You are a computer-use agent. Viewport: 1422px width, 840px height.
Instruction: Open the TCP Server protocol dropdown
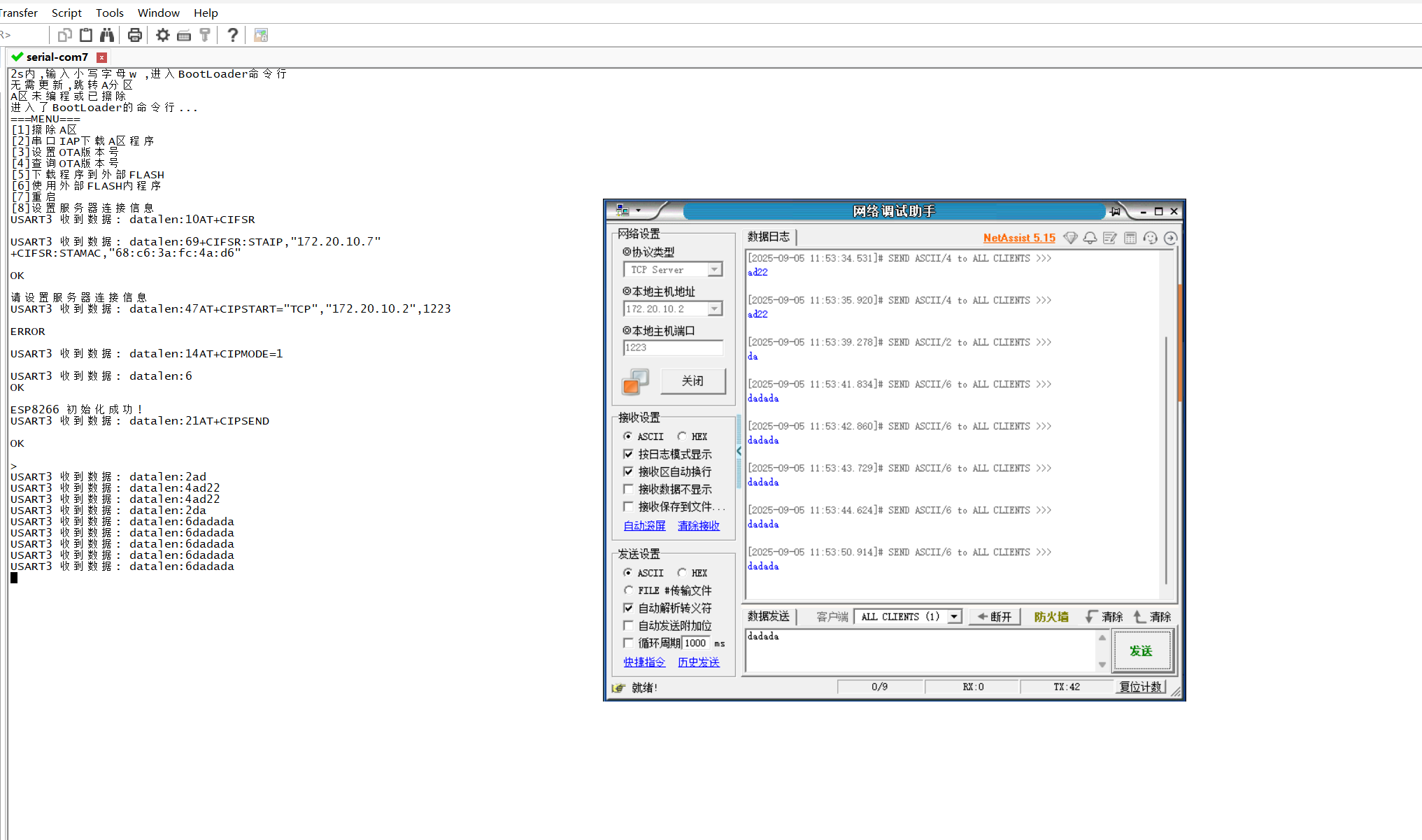714,269
